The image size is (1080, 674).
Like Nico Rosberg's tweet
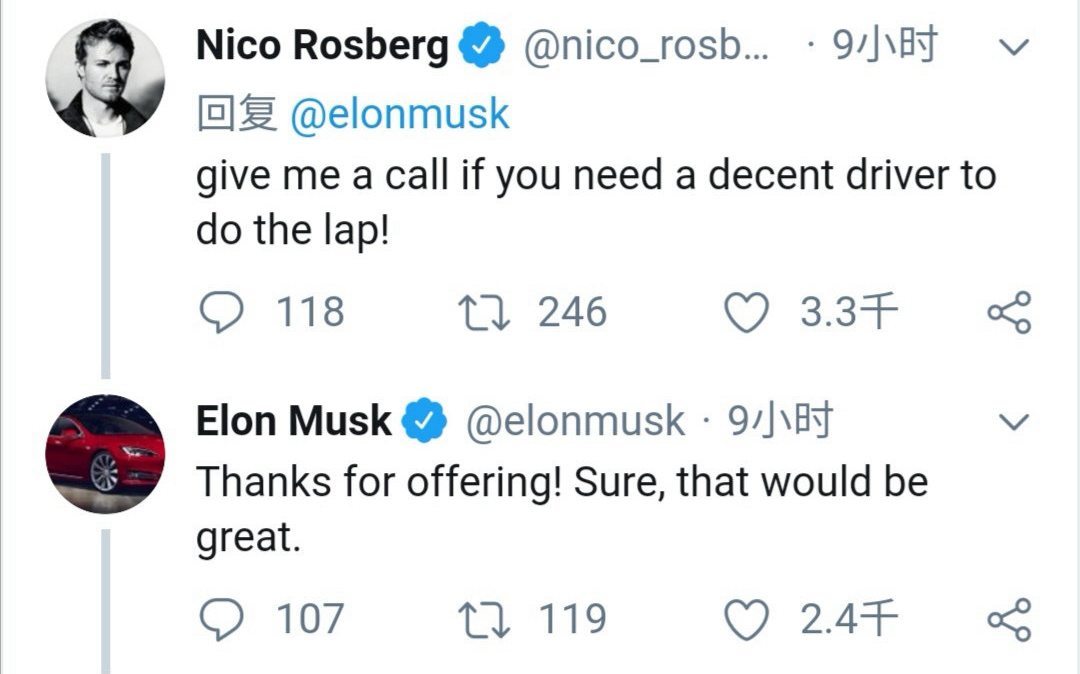[x=746, y=313]
